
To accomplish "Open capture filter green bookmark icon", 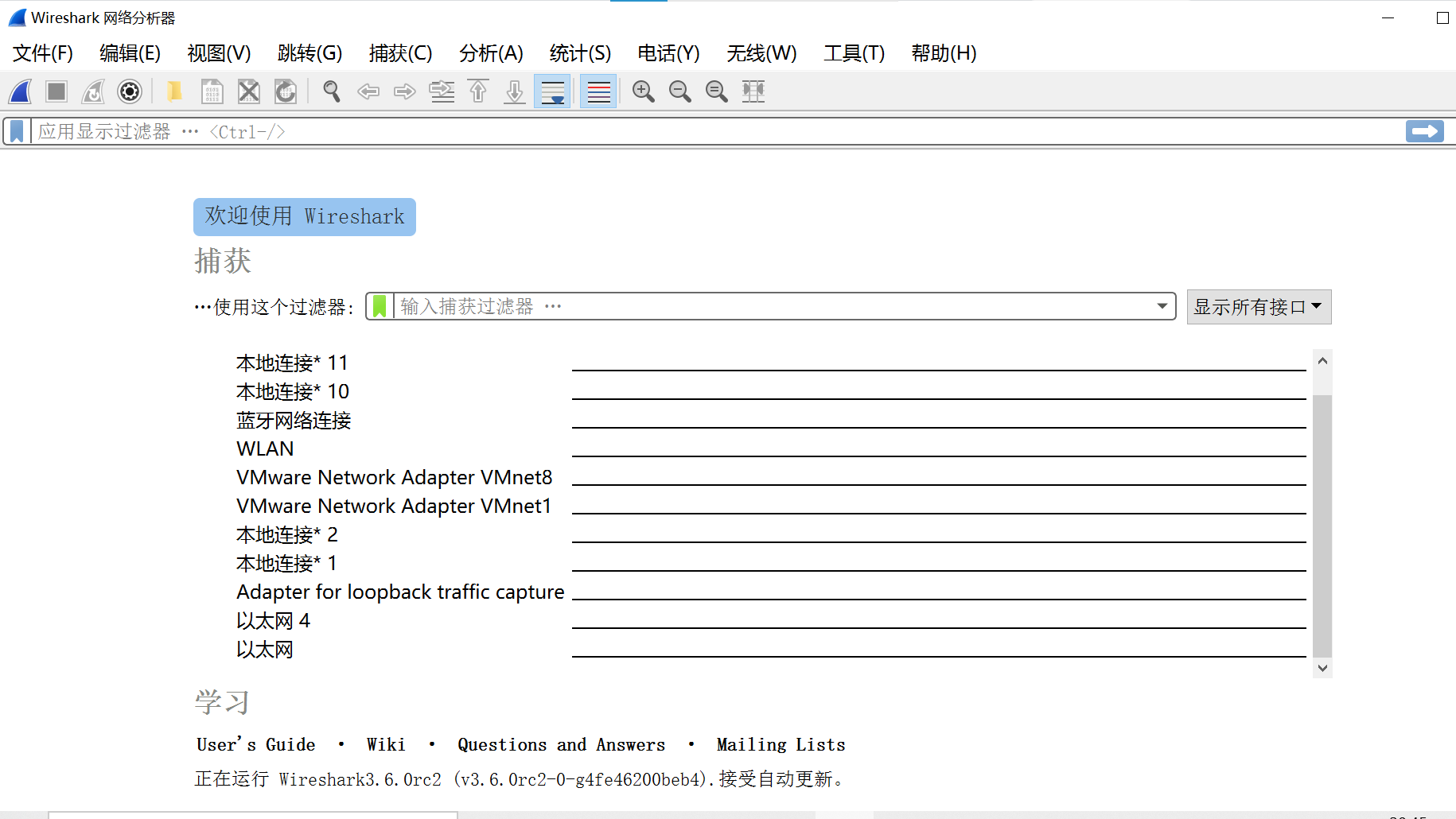I will point(380,306).
